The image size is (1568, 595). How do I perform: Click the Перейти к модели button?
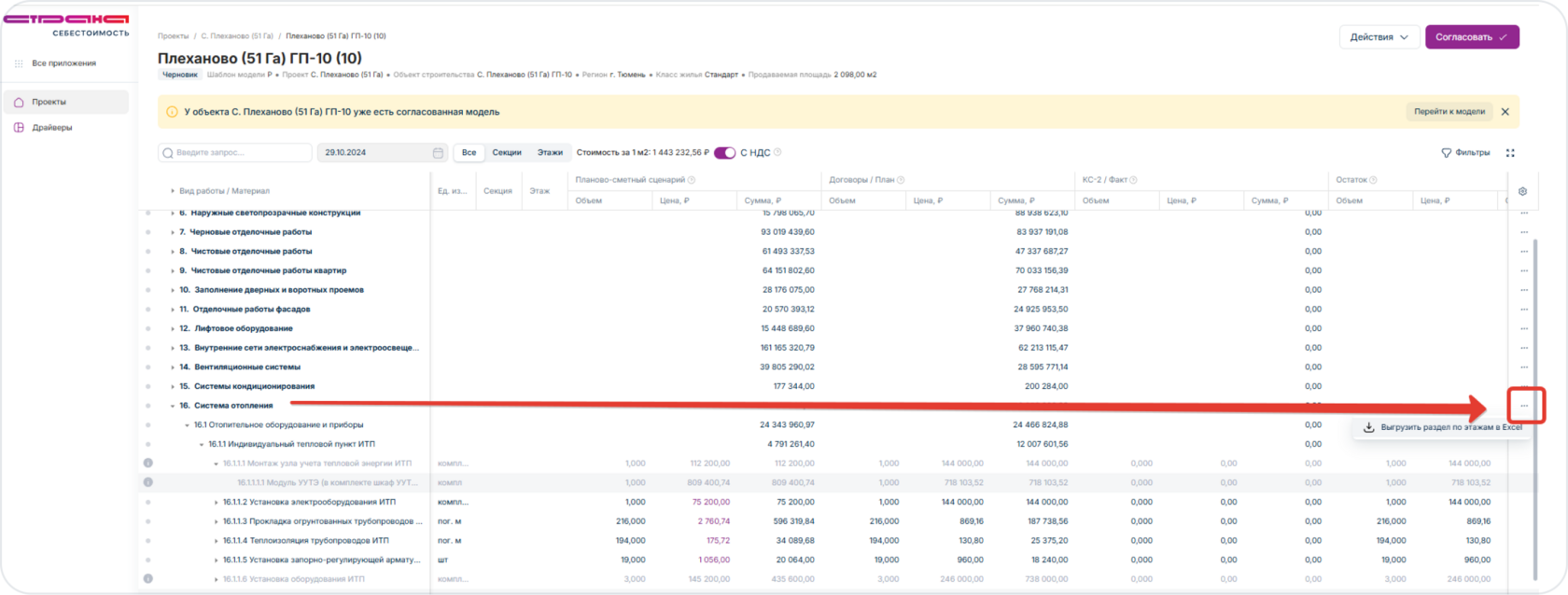1449,112
